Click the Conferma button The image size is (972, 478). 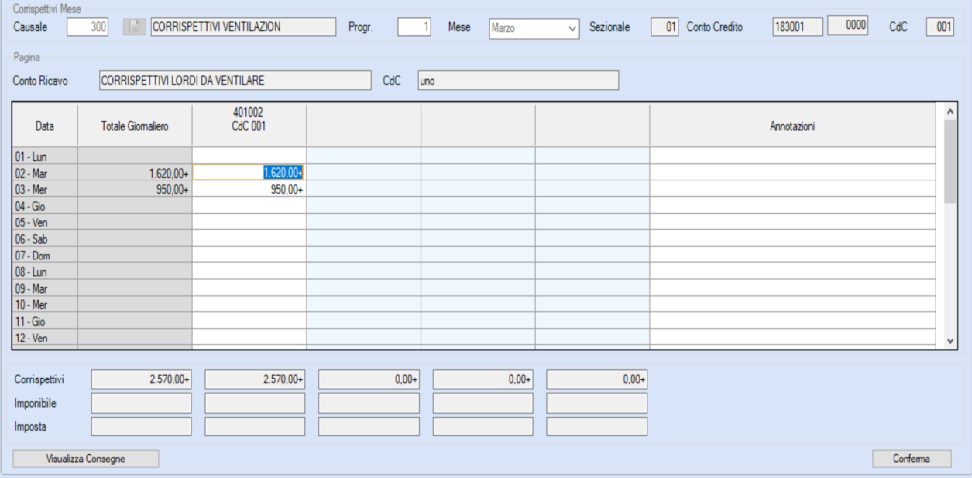point(912,459)
